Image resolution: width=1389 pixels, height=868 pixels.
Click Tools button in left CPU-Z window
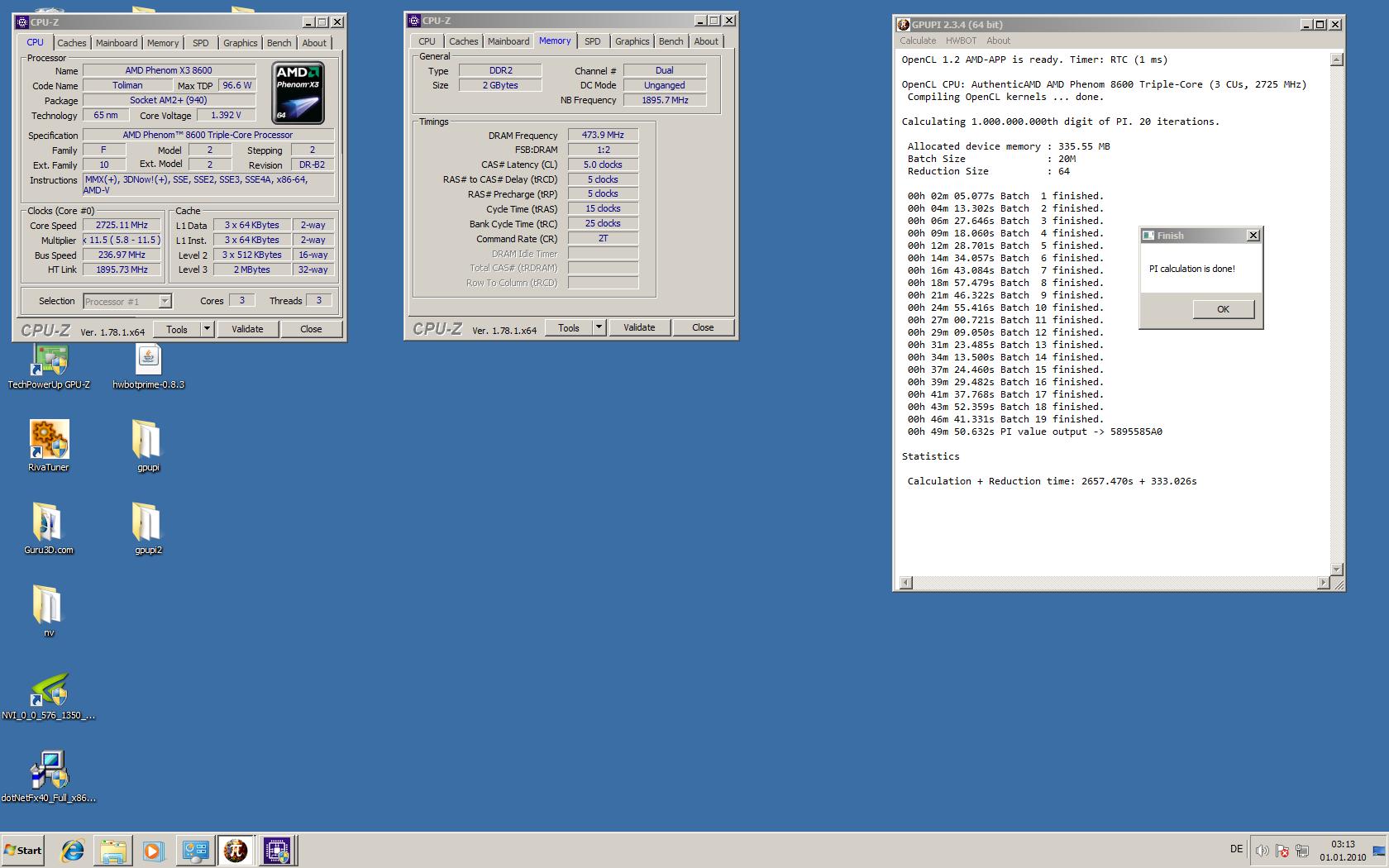[x=177, y=329]
